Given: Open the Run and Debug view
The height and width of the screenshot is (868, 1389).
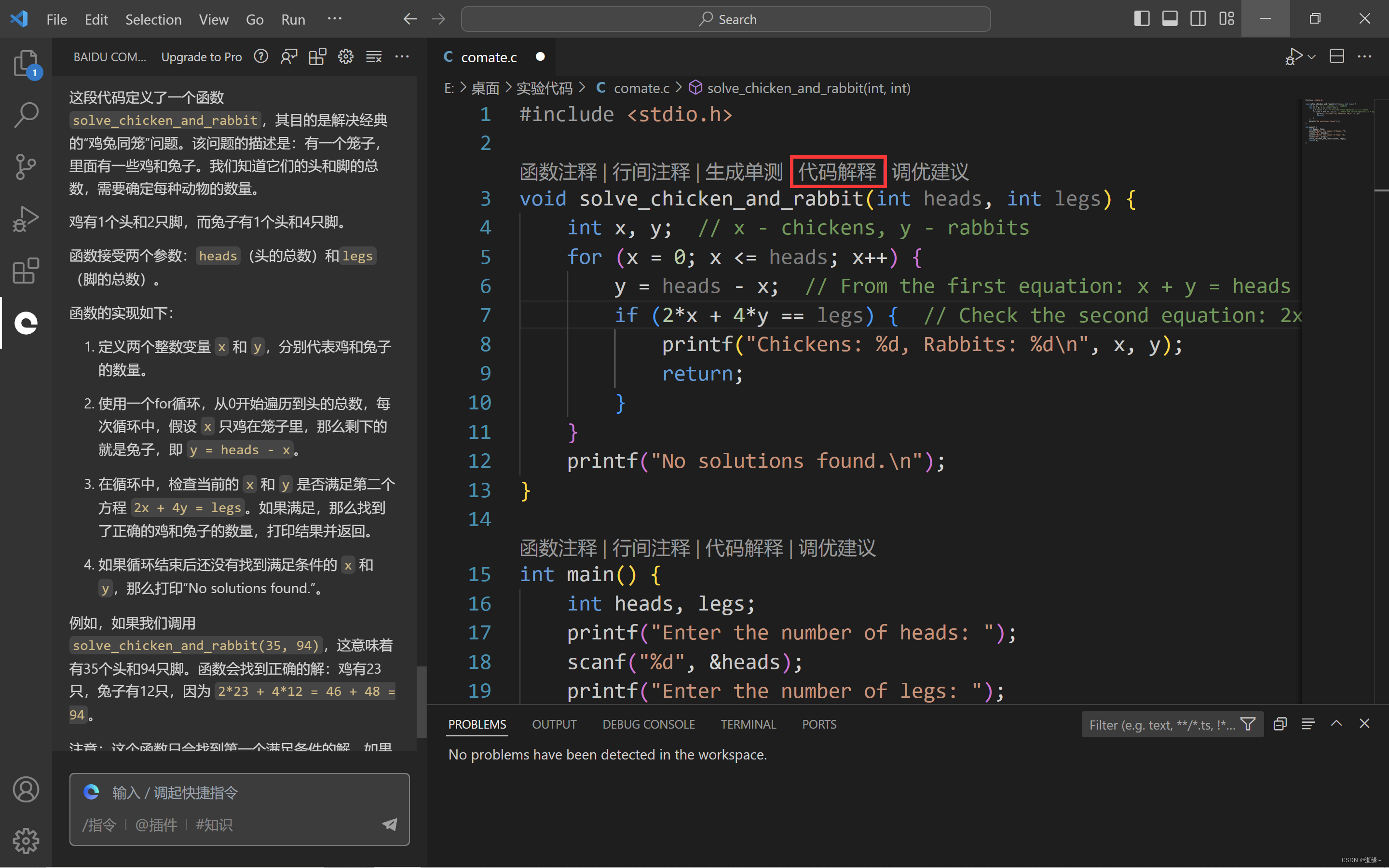Looking at the screenshot, I should coord(25,219).
